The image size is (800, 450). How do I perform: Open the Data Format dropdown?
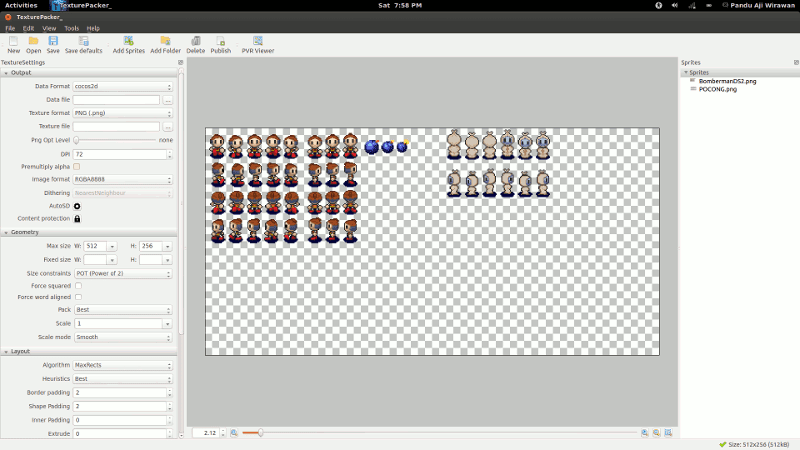pyautogui.click(x=122, y=86)
